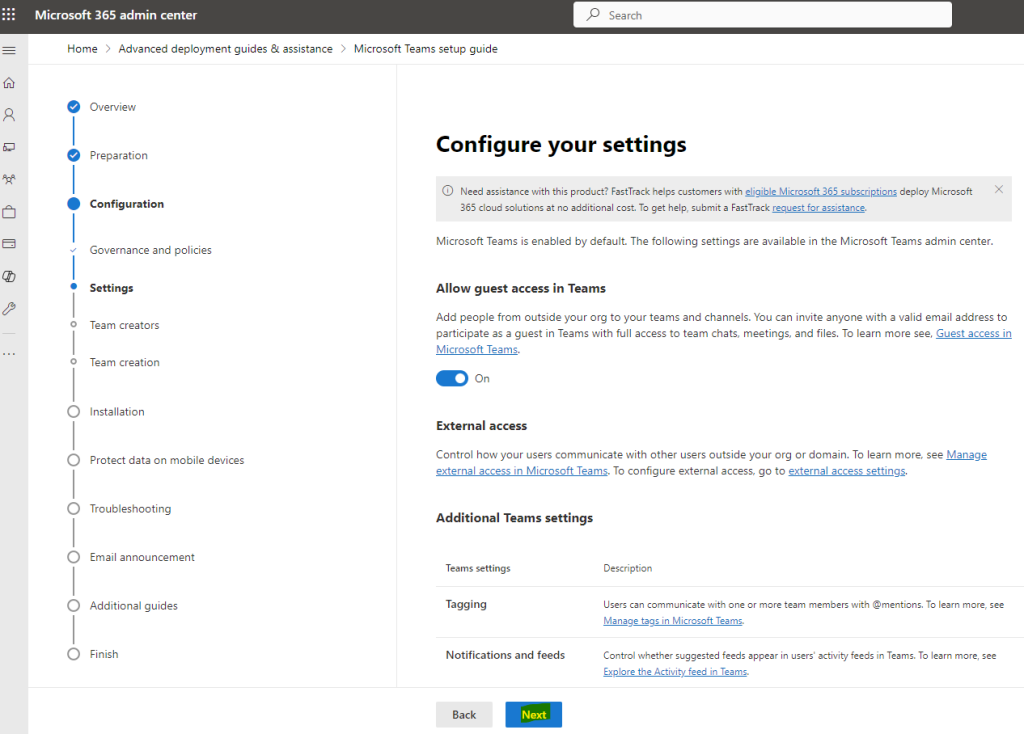Viewport: 1024px width, 734px height.
Task: Open eligible Microsoft 365 subscriptions link
Action: coord(821,191)
